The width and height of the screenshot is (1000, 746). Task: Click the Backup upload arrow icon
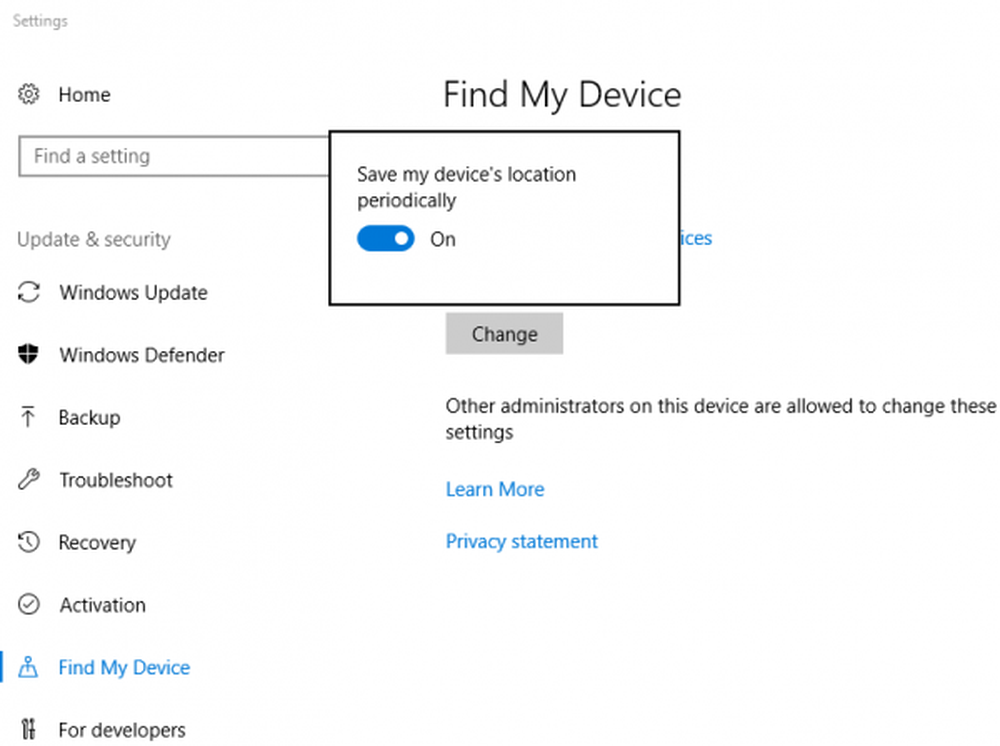[29, 418]
